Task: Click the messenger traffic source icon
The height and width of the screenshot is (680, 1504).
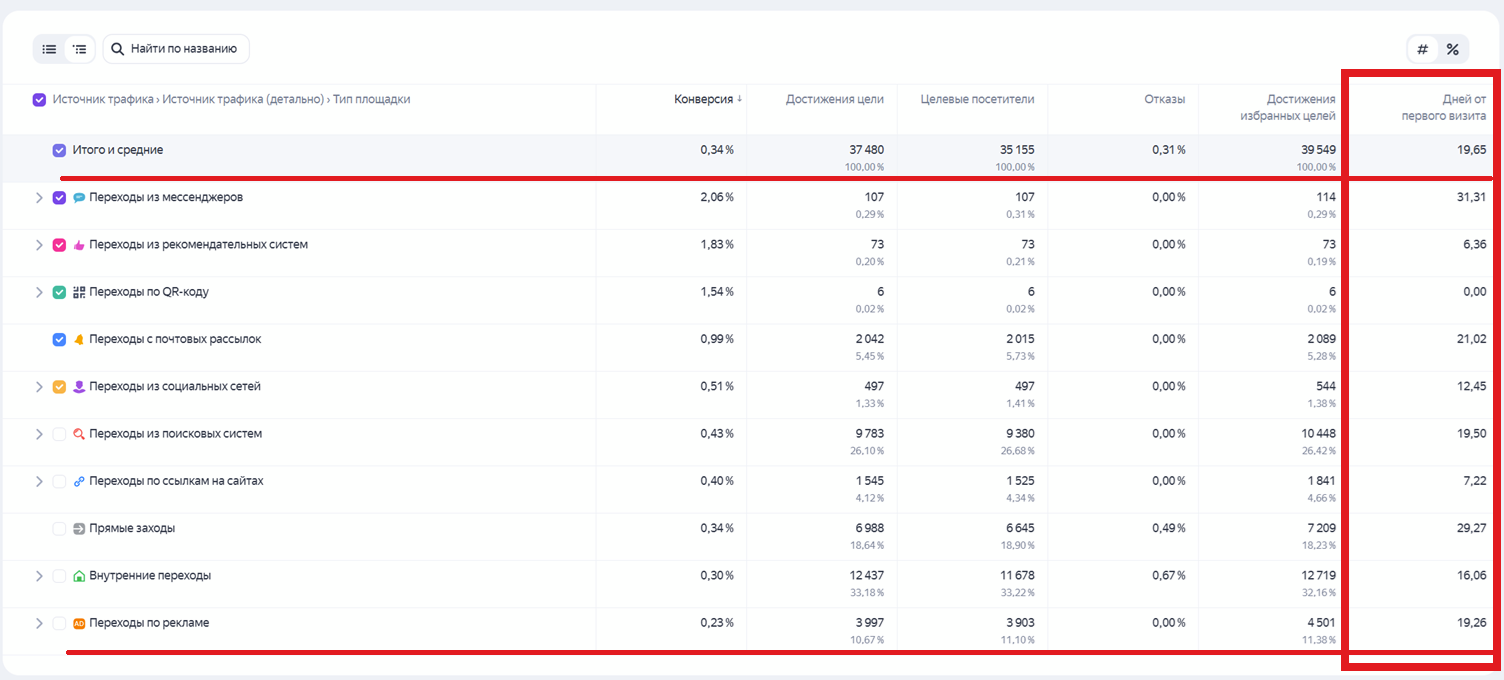Action: (79, 198)
